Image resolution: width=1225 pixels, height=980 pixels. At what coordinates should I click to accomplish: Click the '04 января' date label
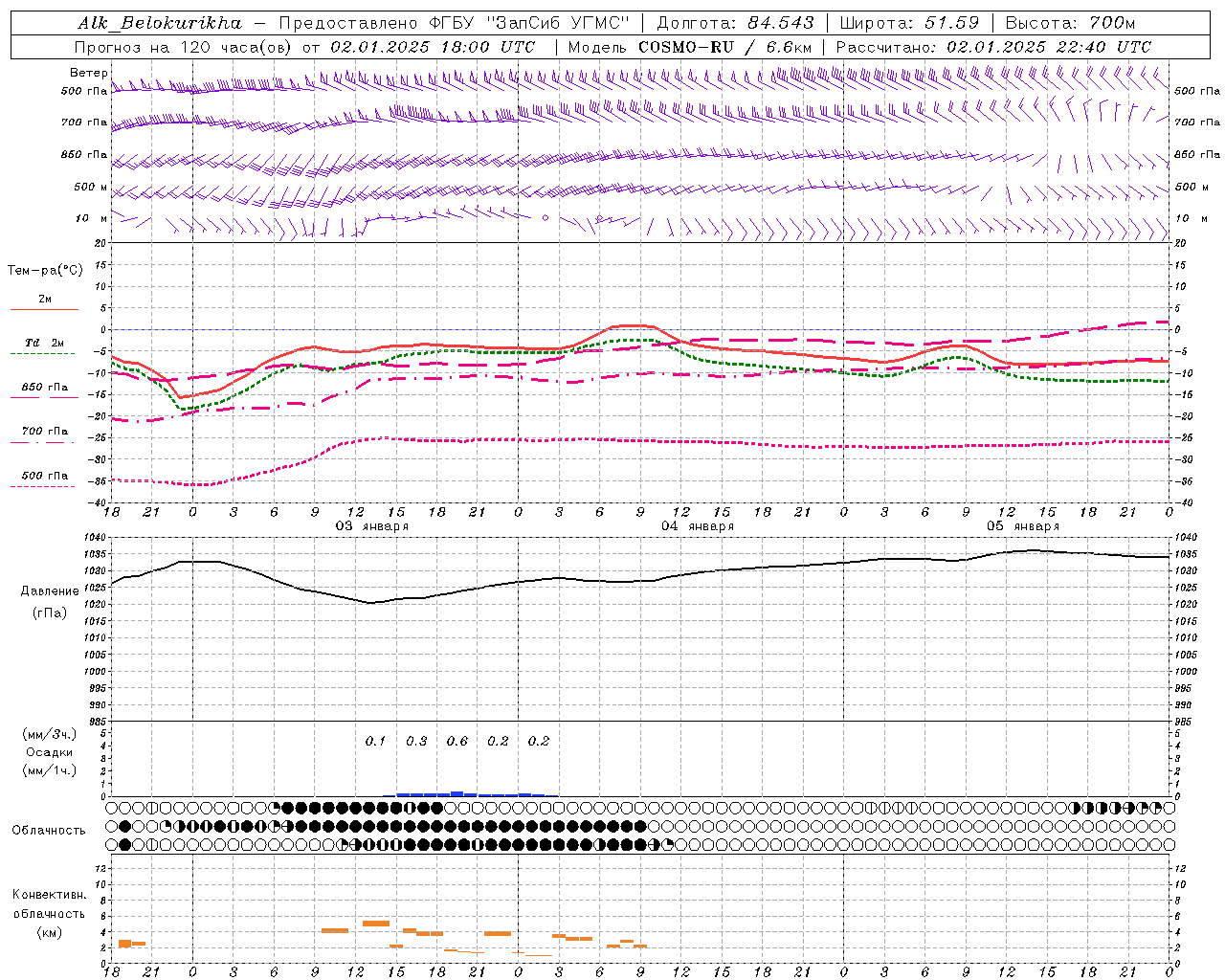698,525
